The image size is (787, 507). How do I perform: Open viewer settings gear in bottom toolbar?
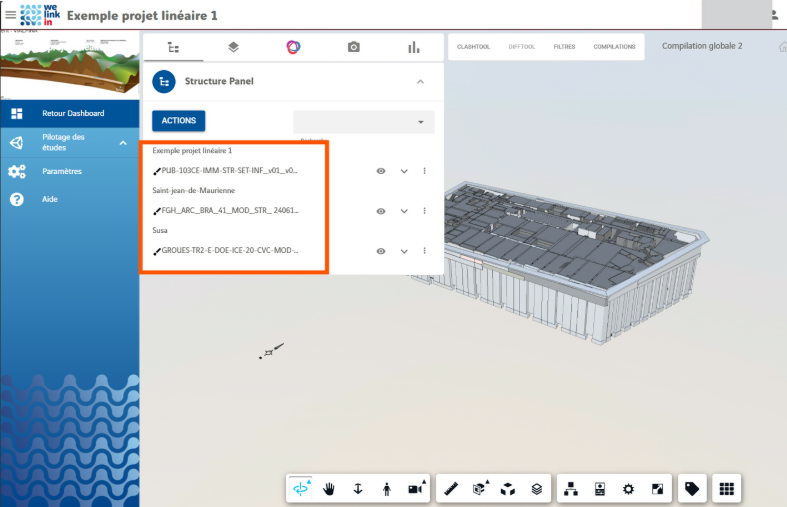(x=628, y=489)
